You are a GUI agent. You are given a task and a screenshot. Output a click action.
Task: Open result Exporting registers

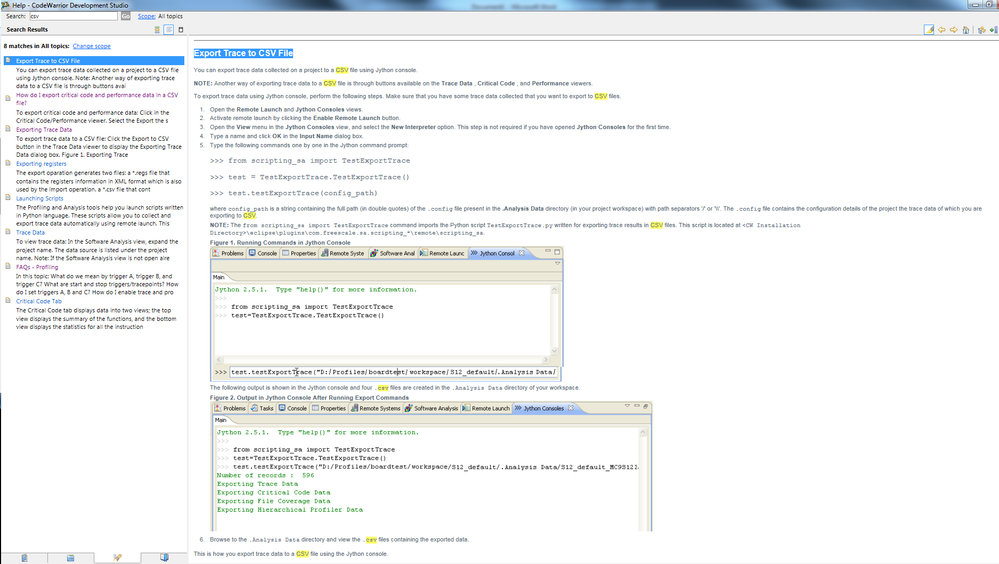(x=41, y=164)
